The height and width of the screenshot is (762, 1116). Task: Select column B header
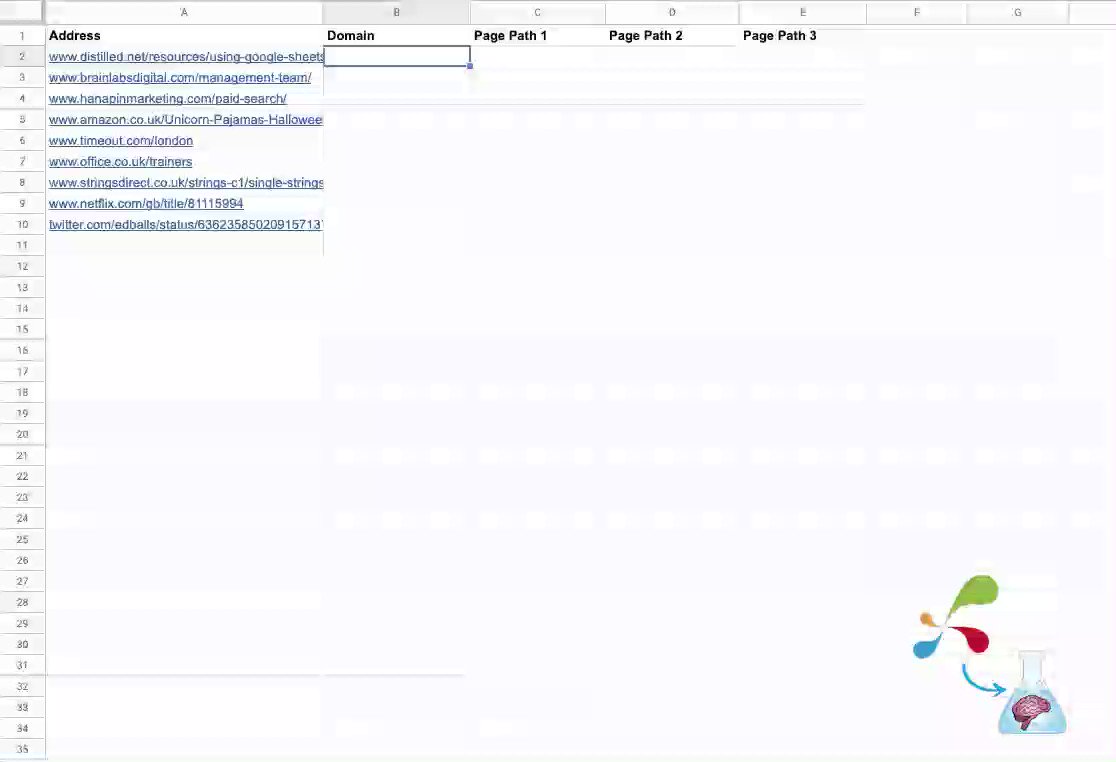pos(396,12)
